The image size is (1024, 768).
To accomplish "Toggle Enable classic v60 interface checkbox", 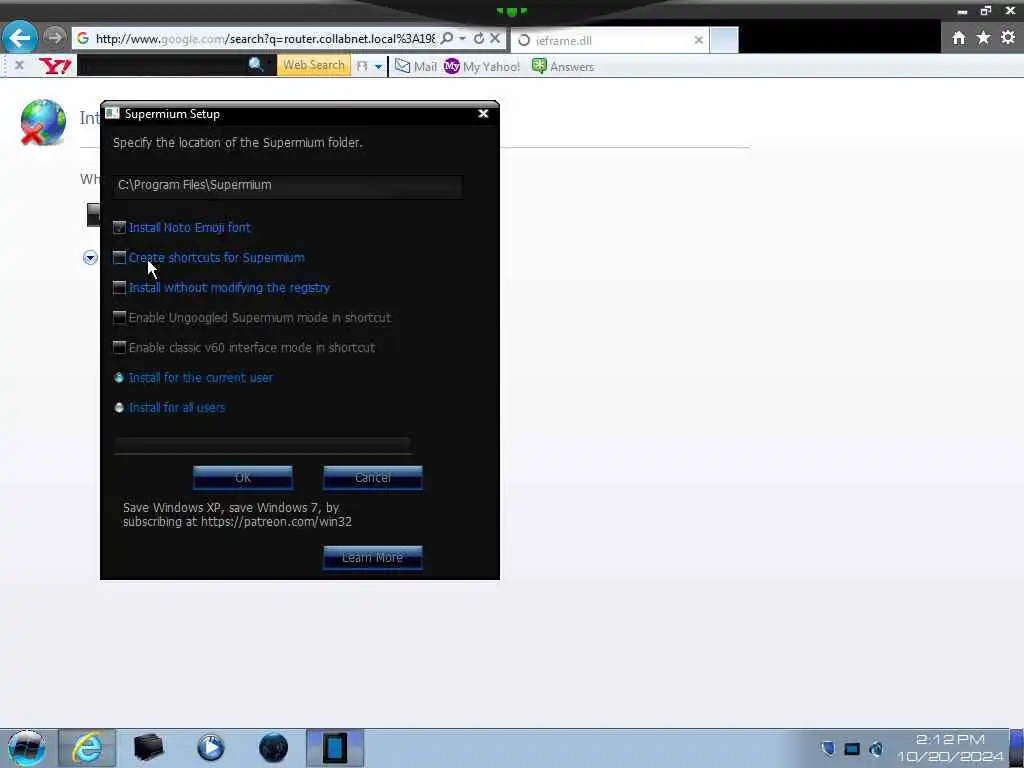I will (x=119, y=347).
